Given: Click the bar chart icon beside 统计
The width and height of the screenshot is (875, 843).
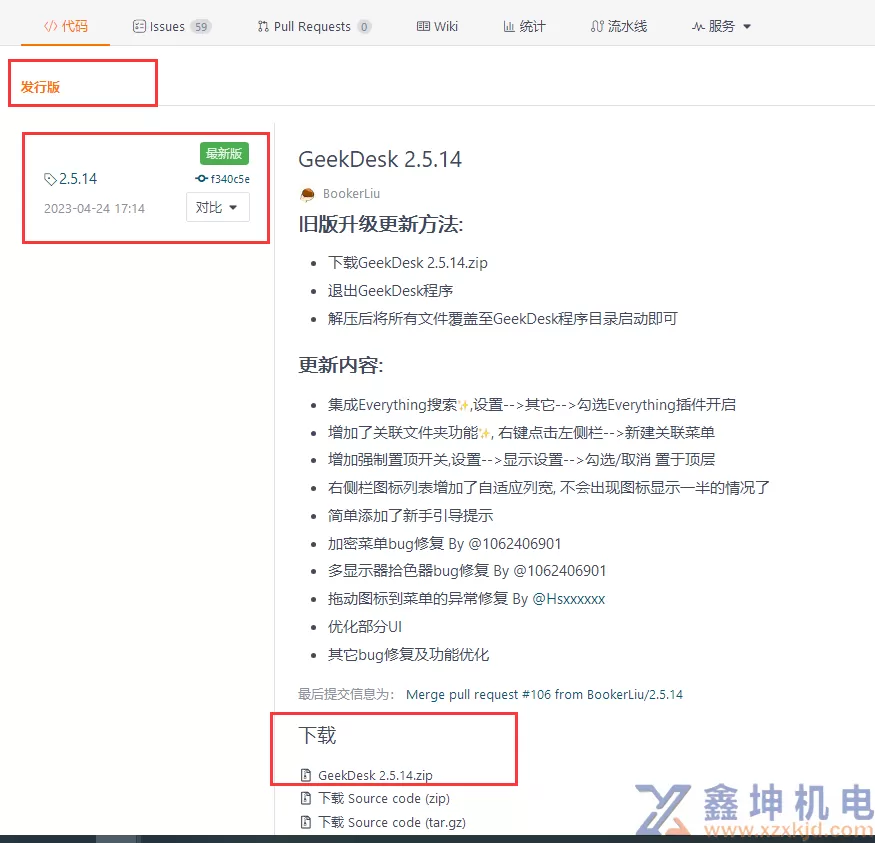Looking at the screenshot, I should point(509,26).
